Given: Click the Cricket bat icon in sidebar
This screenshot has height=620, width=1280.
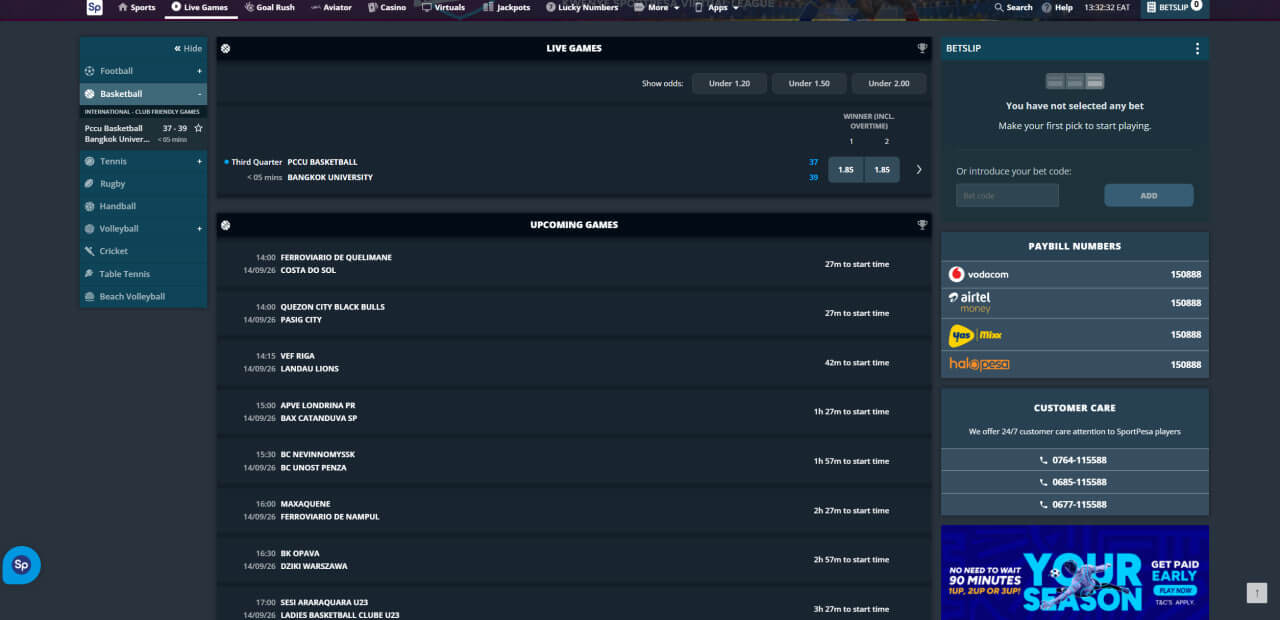Looking at the screenshot, I should click(x=90, y=251).
